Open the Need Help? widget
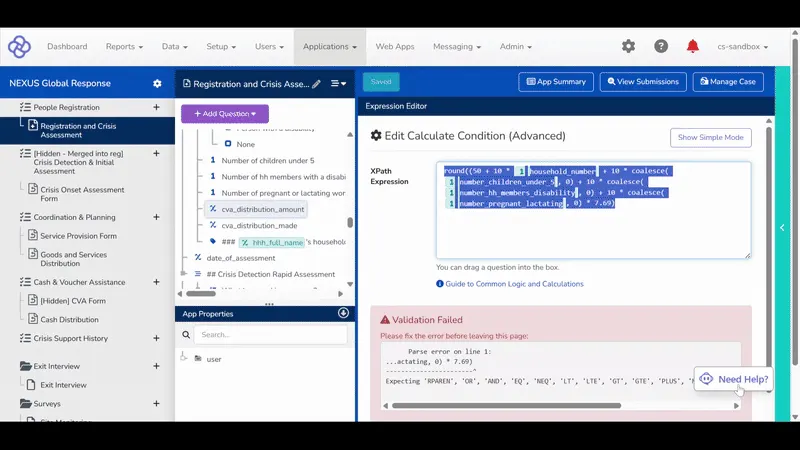The width and height of the screenshot is (800, 450). (x=733, y=379)
